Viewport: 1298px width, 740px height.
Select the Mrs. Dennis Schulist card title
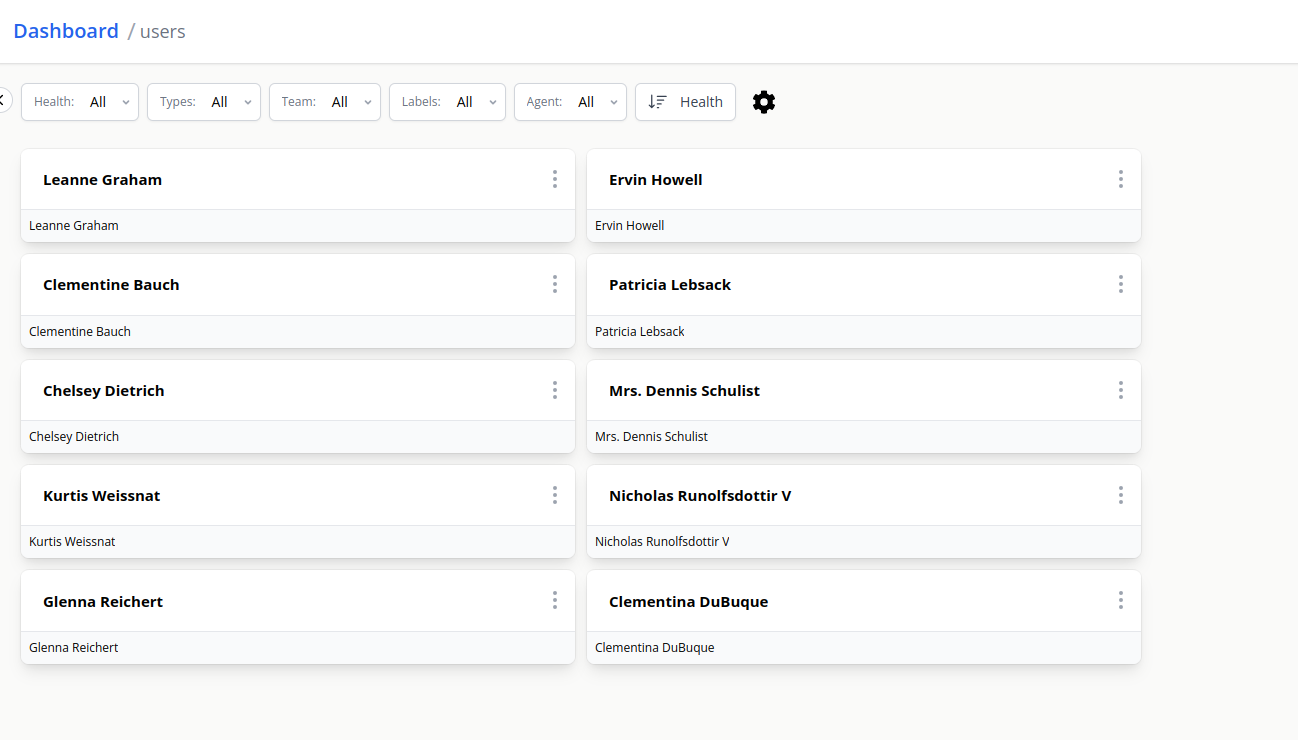click(684, 391)
